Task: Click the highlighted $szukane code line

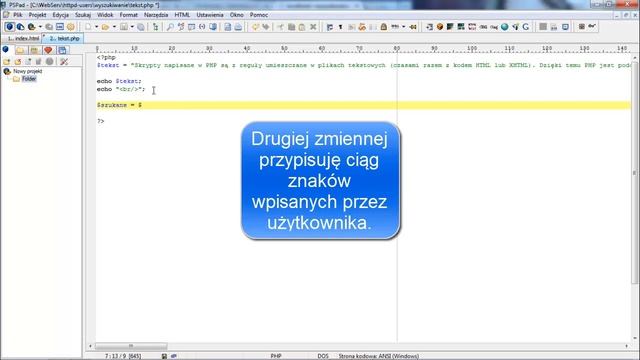Action: [363, 105]
